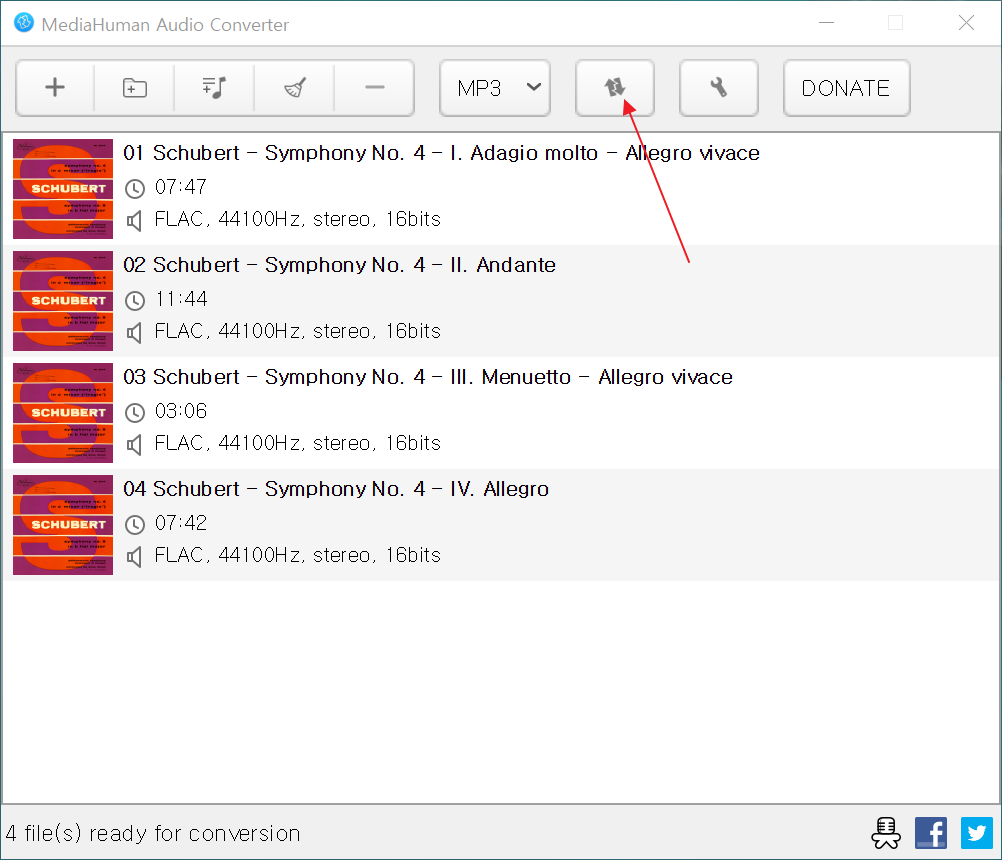Clear the list with the broom icon
This screenshot has height=860, width=1002.
294,88
